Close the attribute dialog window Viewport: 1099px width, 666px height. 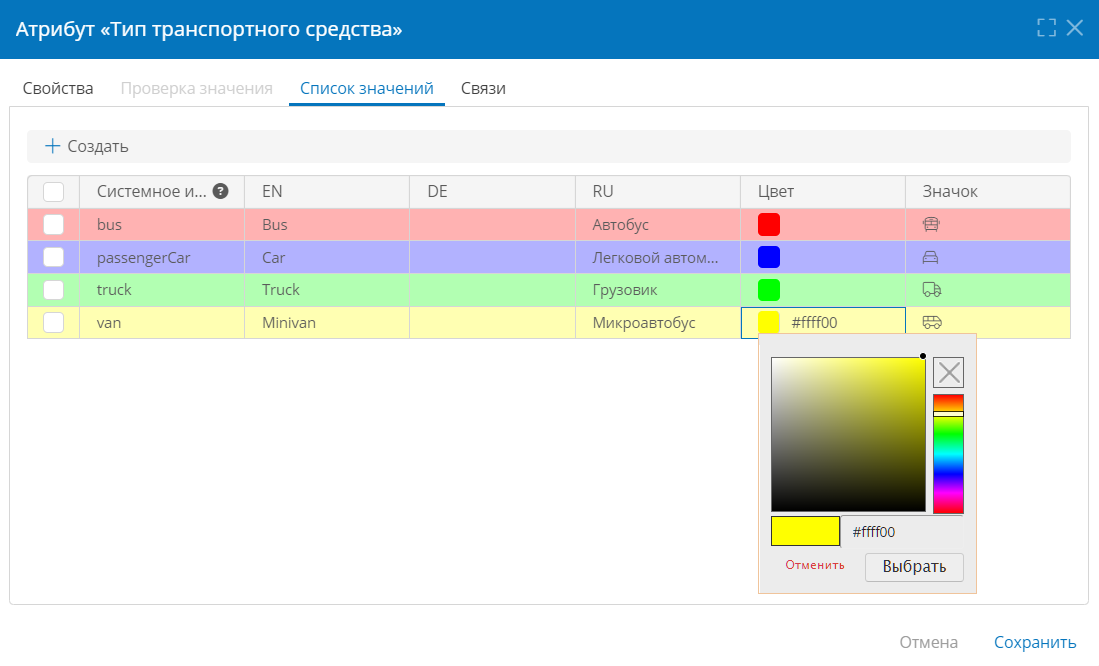(x=1074, y=28)
